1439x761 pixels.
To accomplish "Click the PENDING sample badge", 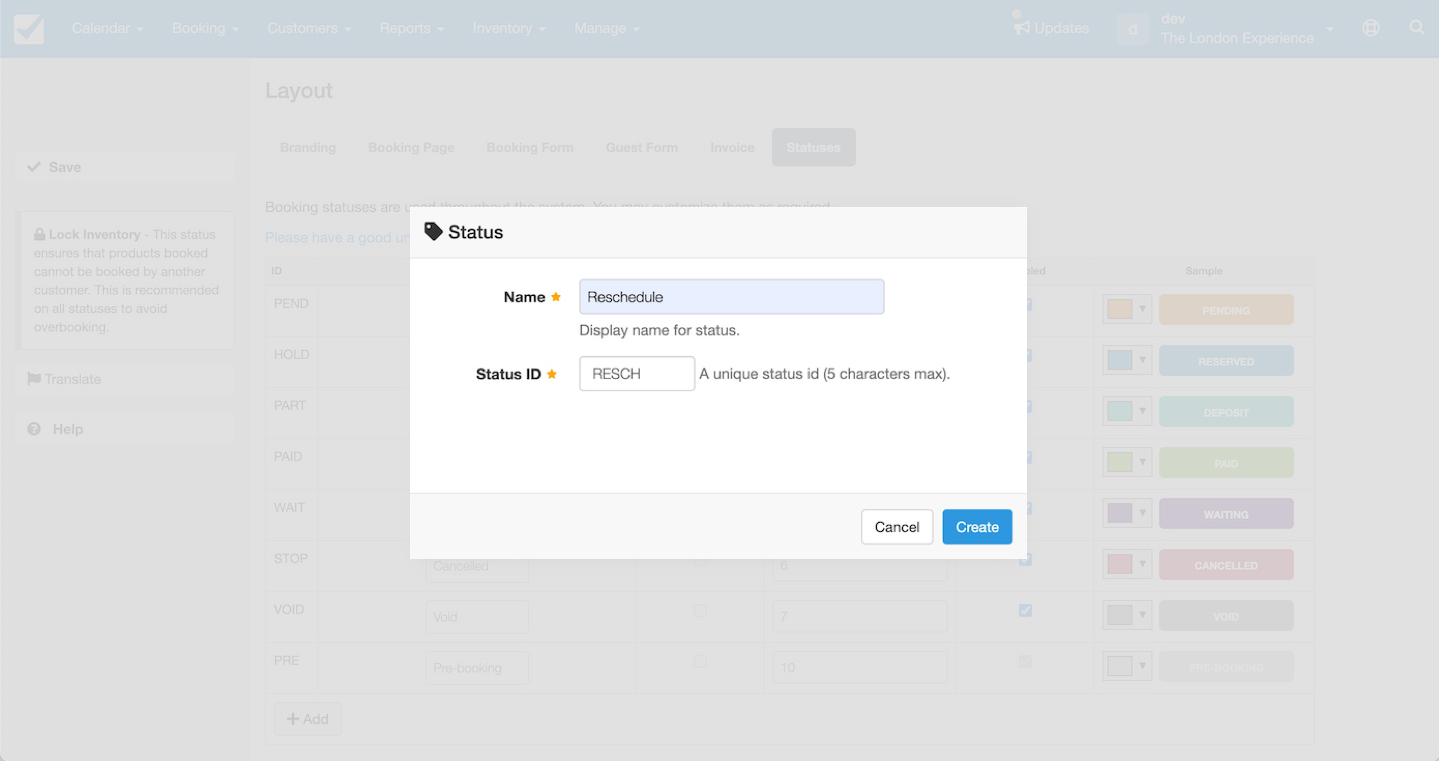I will coord(1226,310).
